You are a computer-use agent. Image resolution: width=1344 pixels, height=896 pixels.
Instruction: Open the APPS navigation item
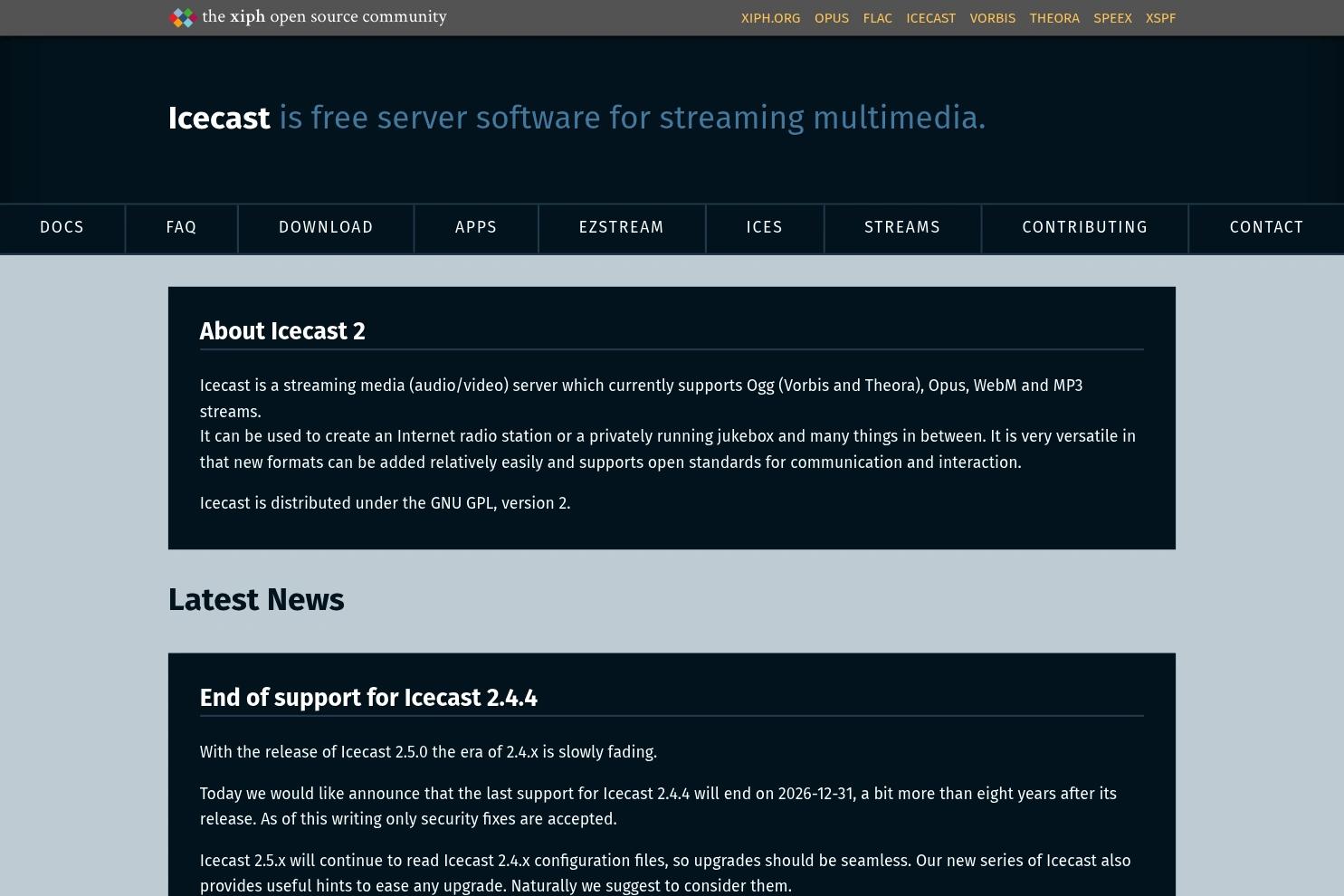(x=476, y=228)
